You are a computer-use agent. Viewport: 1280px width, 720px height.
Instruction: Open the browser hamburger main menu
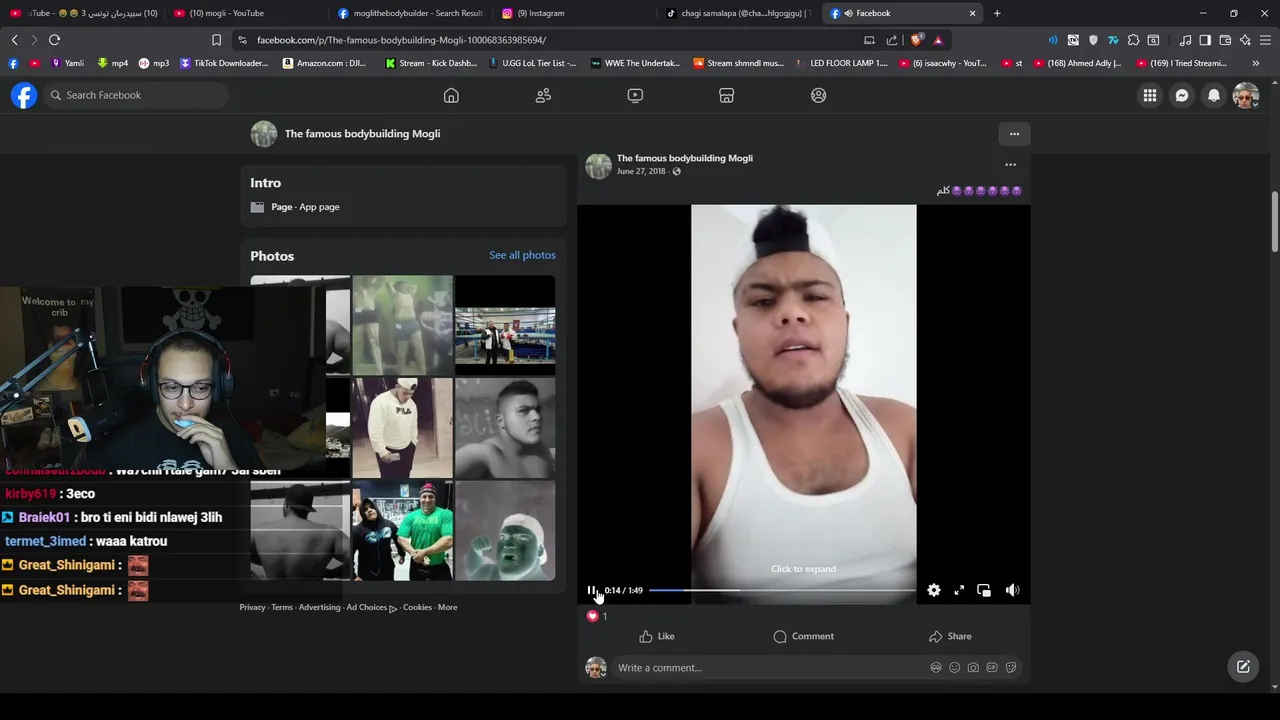click(x=1266, y=40)
